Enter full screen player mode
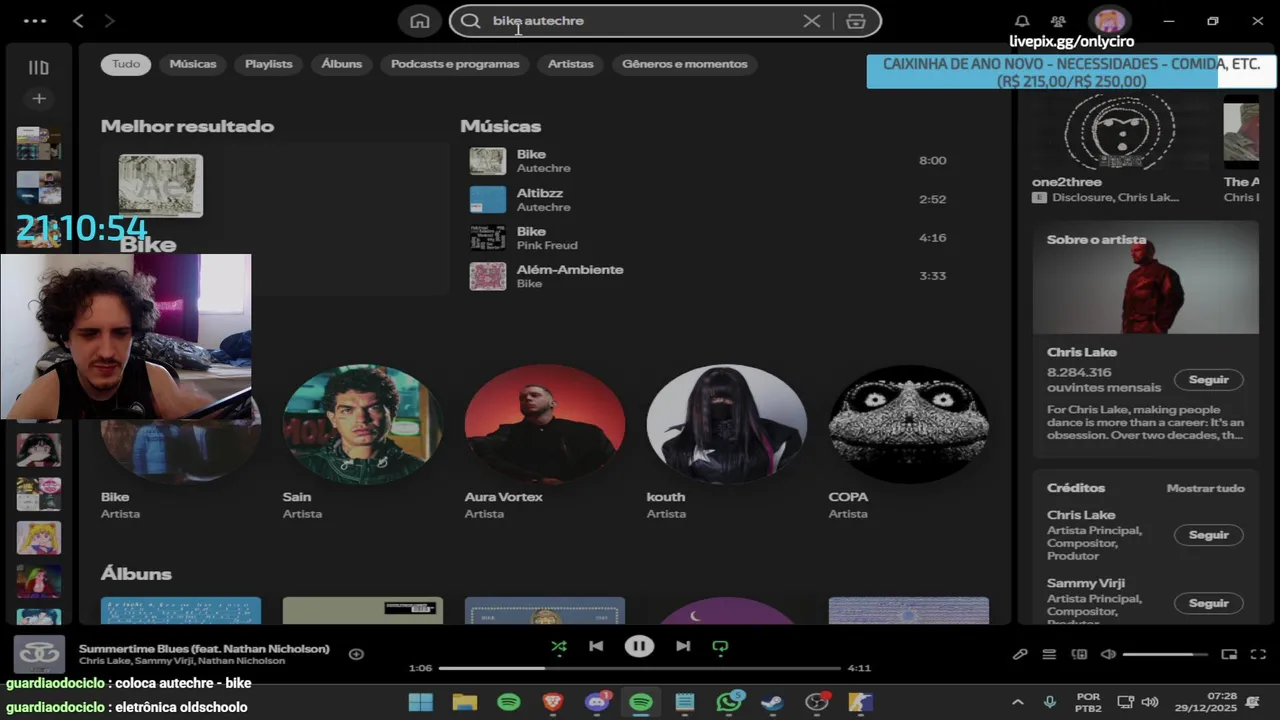1280x720 pixels. 1258,654
